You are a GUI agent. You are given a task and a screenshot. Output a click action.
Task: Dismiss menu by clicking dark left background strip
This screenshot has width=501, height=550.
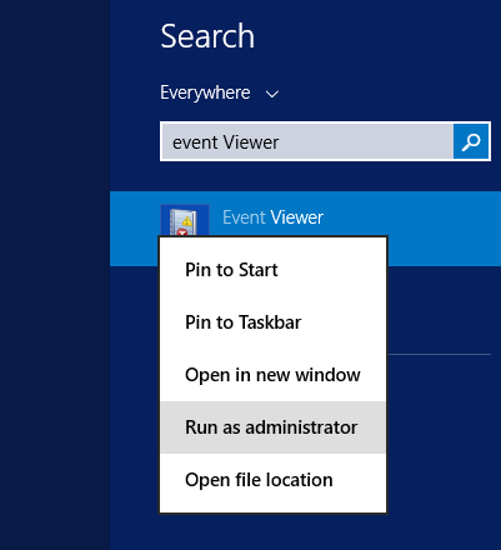coord(55,275)
